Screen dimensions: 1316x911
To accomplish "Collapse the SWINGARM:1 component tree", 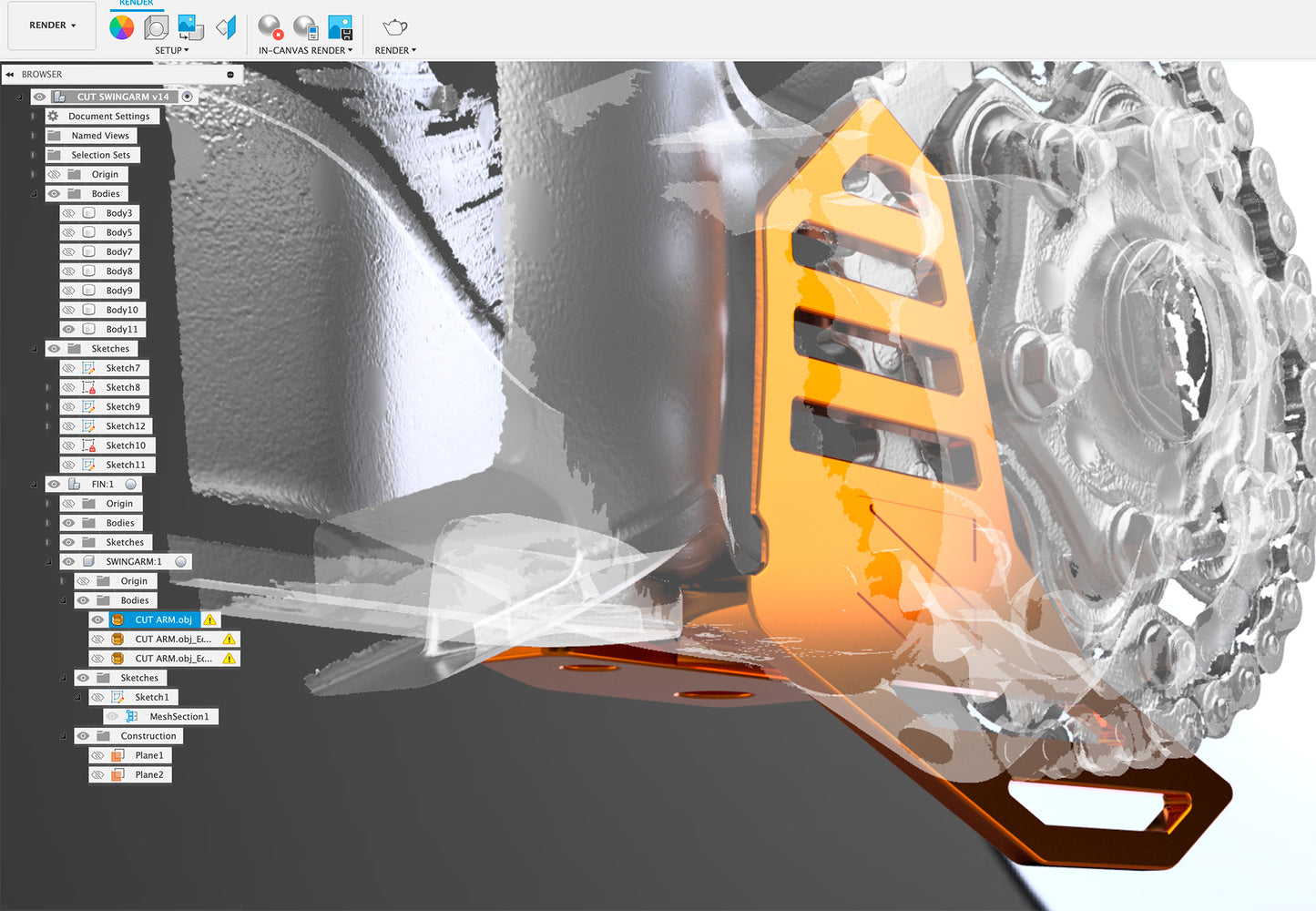I will tap(48, 562).
